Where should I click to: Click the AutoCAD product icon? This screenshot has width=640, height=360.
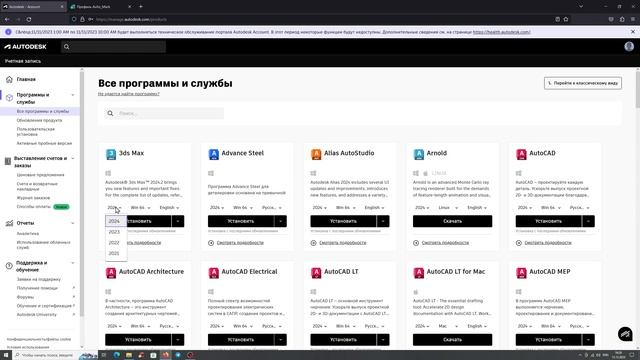[521, 154]
